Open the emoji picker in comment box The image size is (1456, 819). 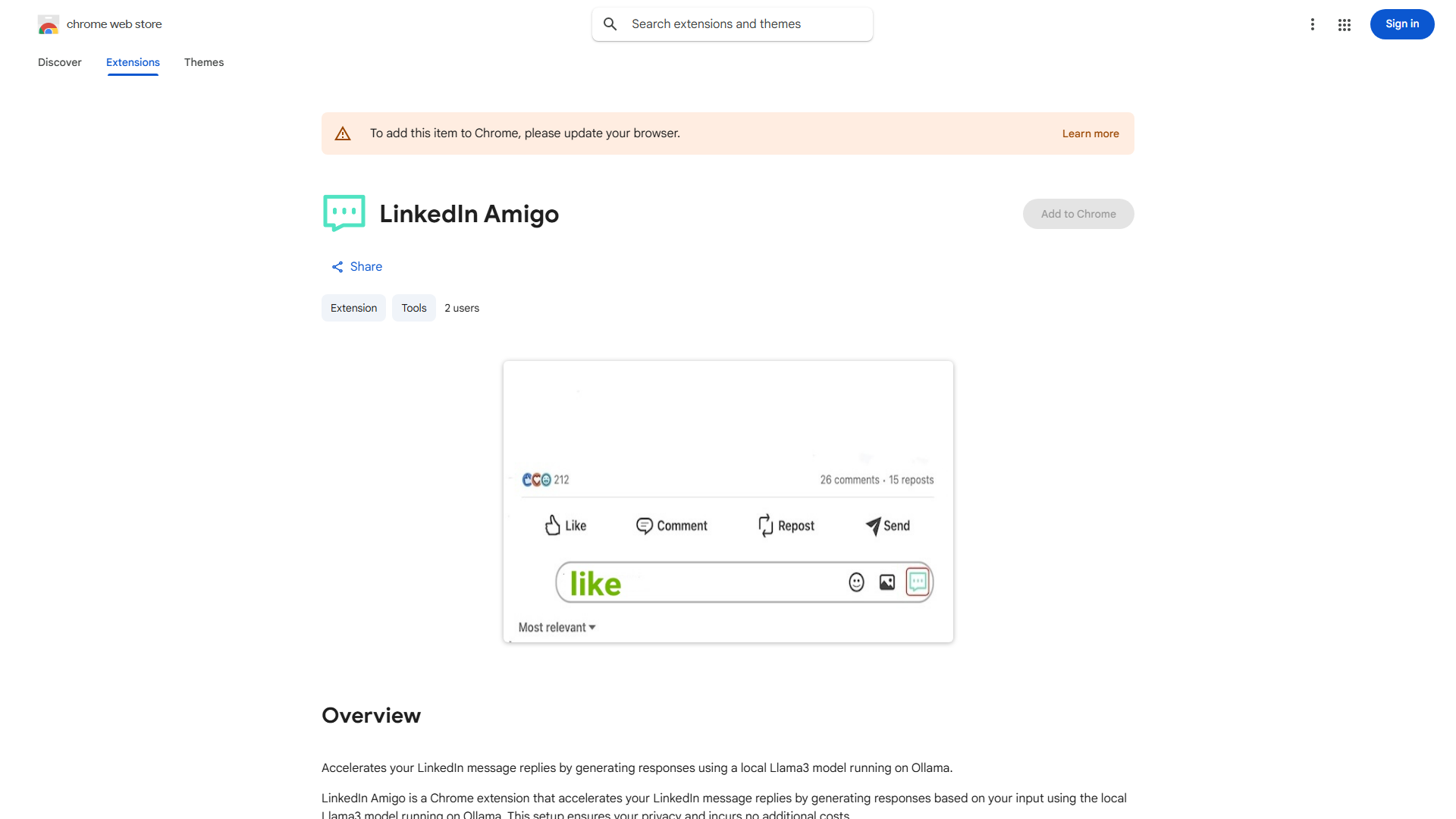[x=855, y=582]
